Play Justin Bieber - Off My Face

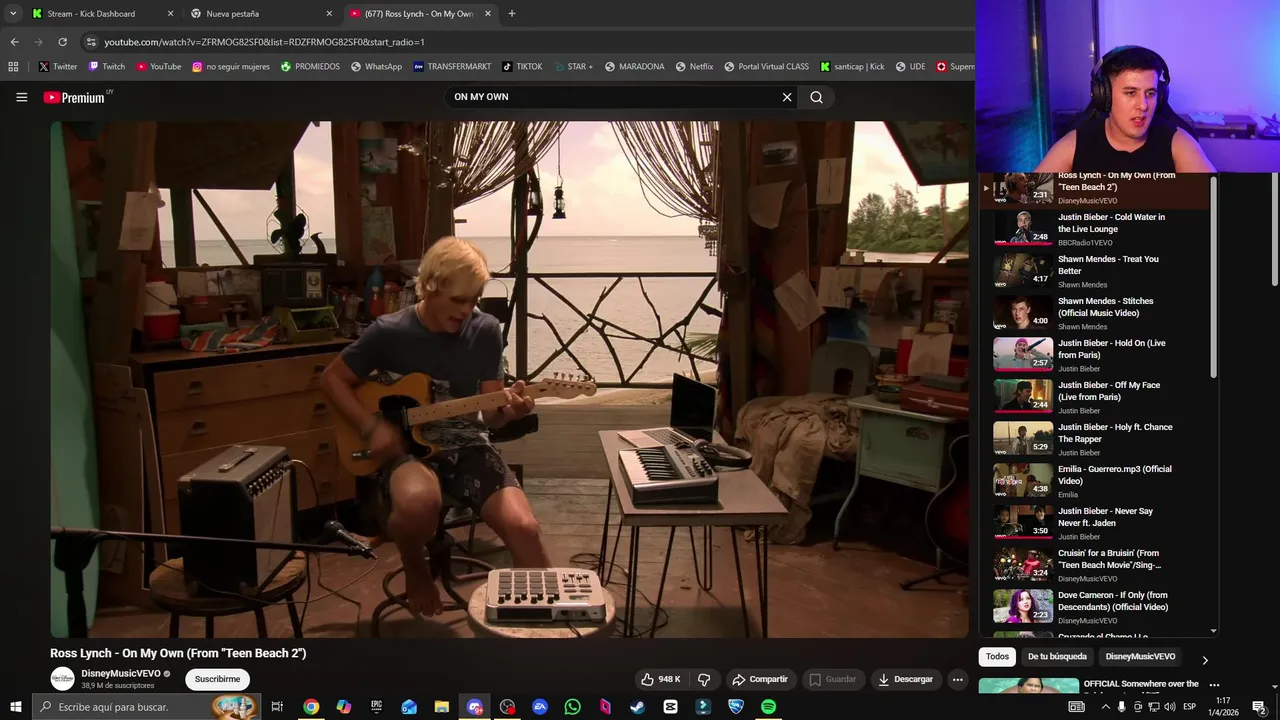[x=1096, y=397]
